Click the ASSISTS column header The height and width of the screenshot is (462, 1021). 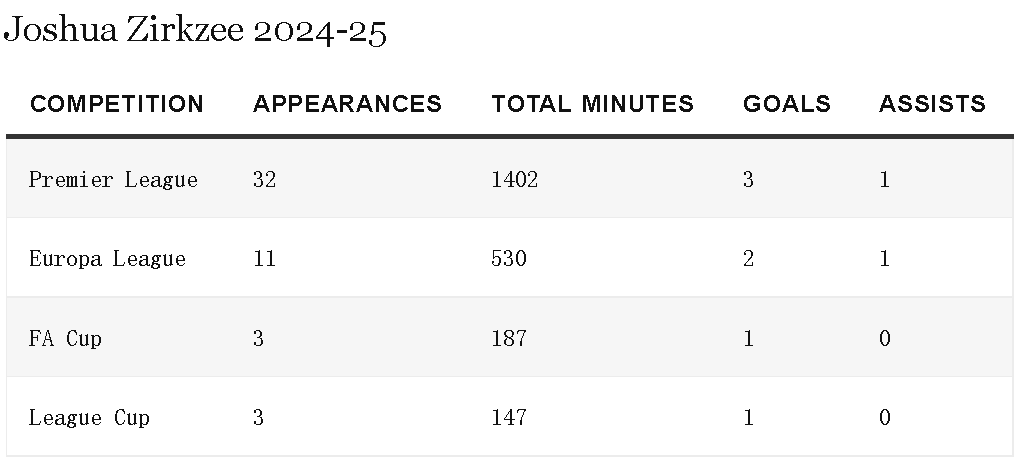click(931, 104)
